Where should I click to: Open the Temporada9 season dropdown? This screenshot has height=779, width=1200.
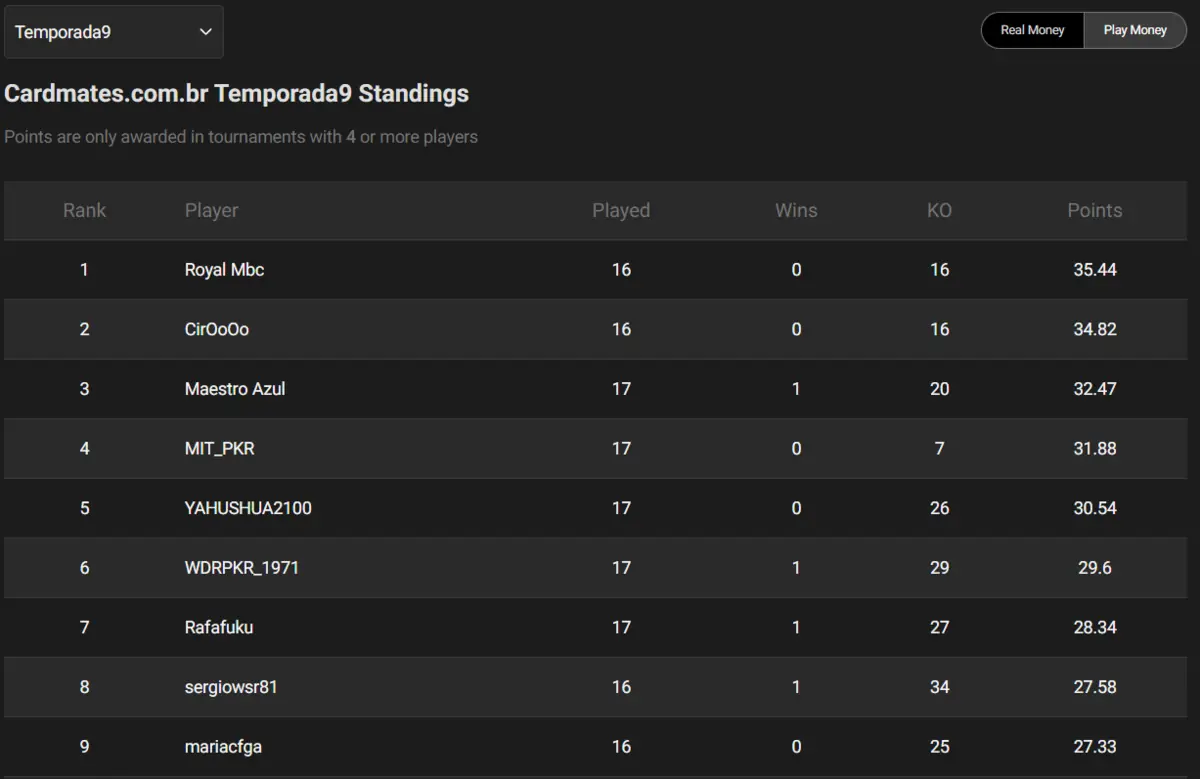coord(114,32)
